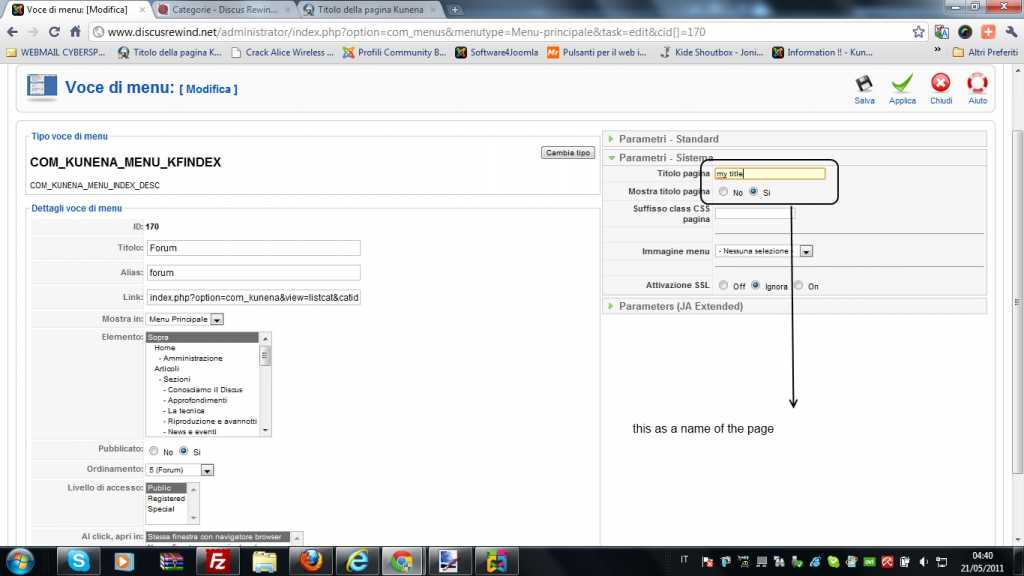1024x576 pixels.
Task: Switch to Titolo della pagina Kunena tab
Action: (x=366, y=9)
